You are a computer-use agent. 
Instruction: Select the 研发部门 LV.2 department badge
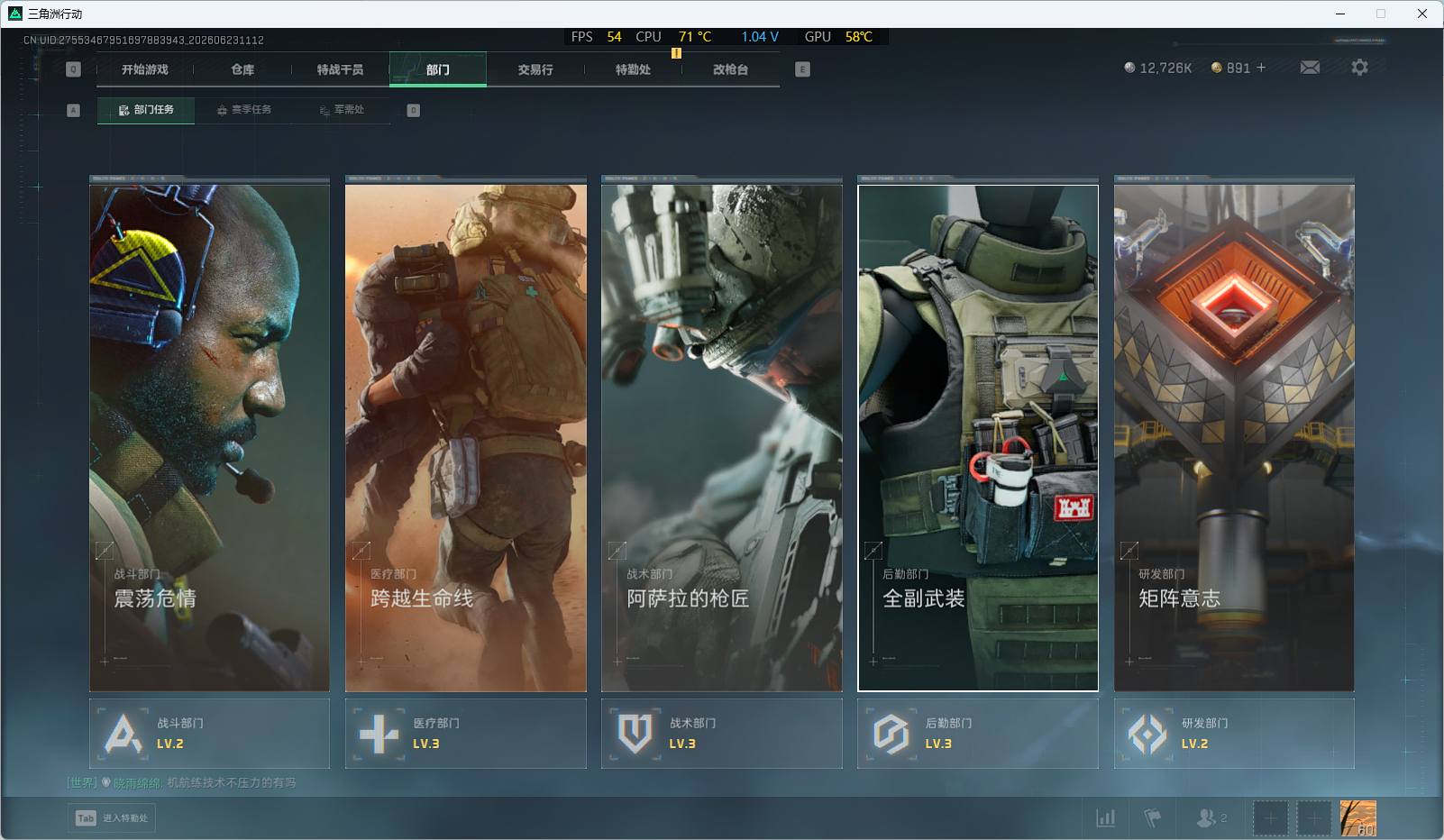[1234, 734]
